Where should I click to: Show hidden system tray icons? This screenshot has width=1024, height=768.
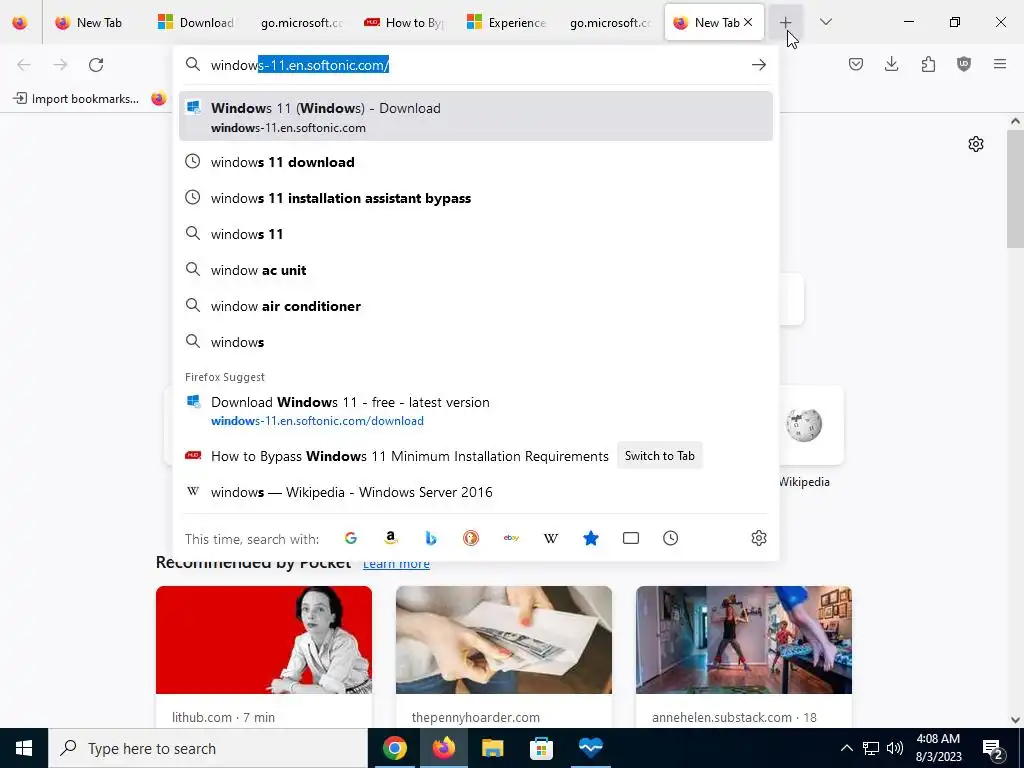point(846,748)
